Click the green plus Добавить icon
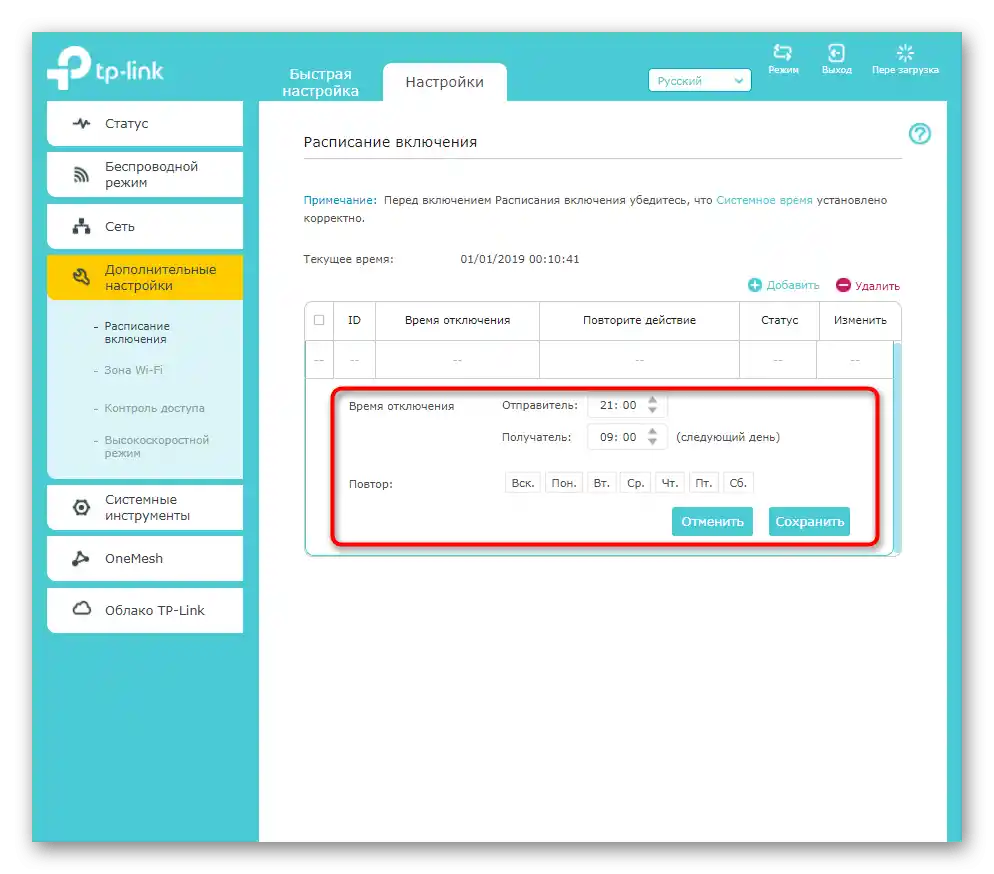Screen dimensions: 994x874 [x=754, y=285]
